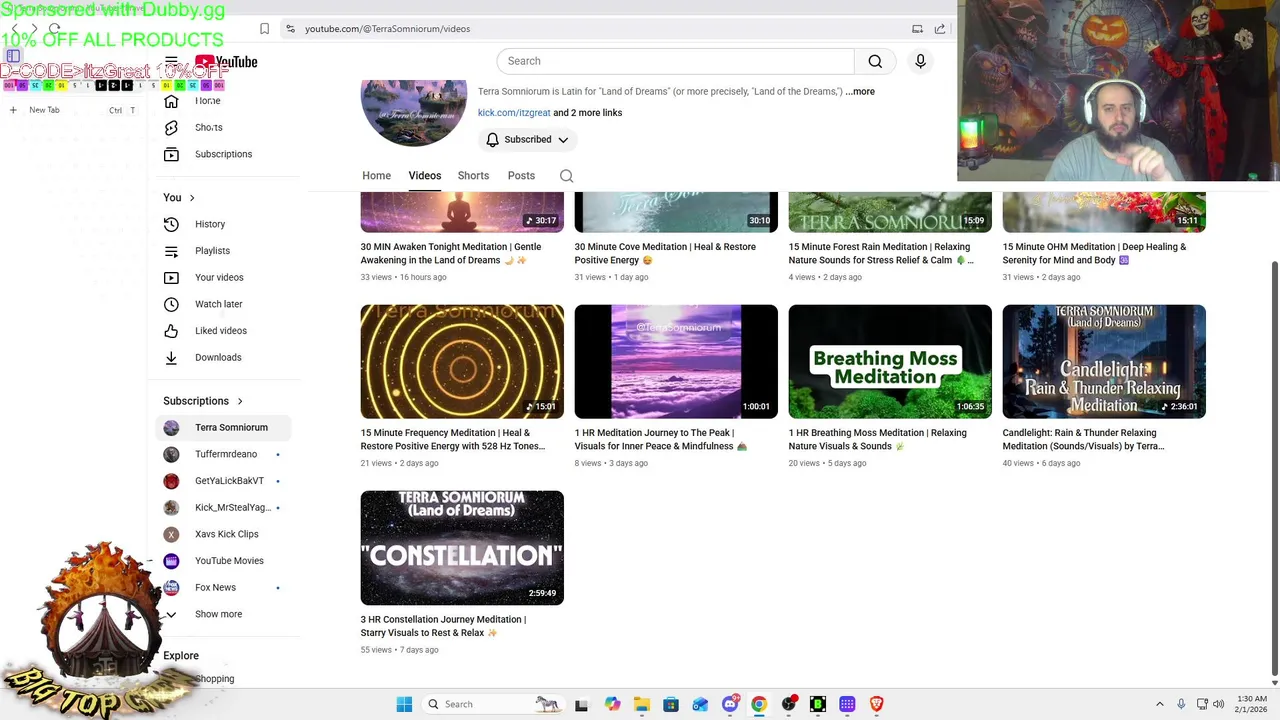Expand the channel description with ...more

click(x=860, y=92)
